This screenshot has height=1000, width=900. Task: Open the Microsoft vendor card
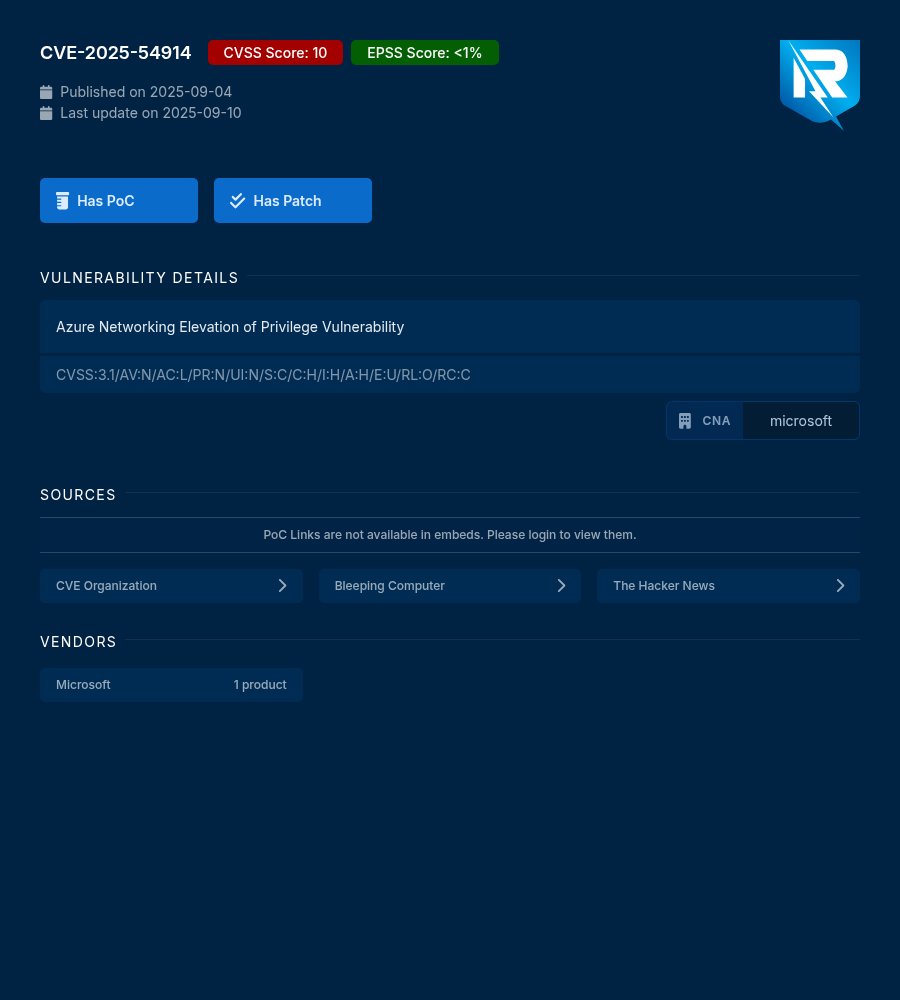pyautogui.click(x=171, y=684)
